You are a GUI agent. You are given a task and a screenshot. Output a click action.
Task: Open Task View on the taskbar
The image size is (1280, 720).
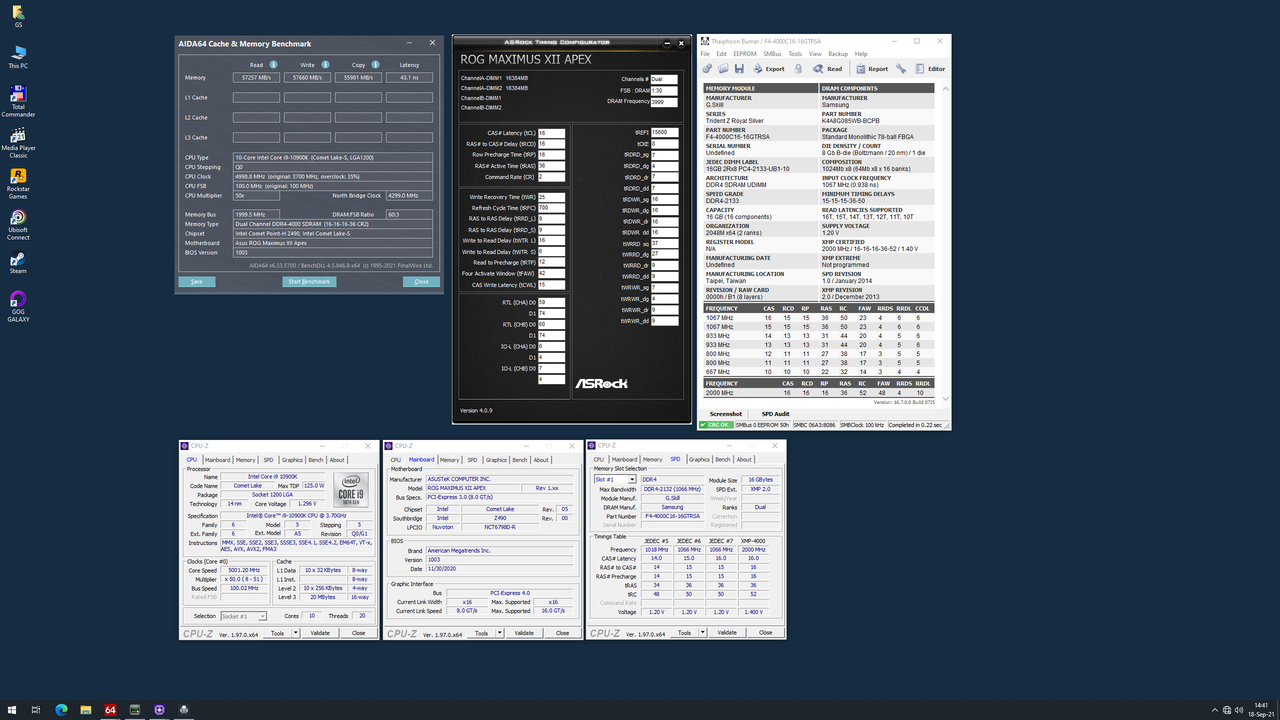36,710
